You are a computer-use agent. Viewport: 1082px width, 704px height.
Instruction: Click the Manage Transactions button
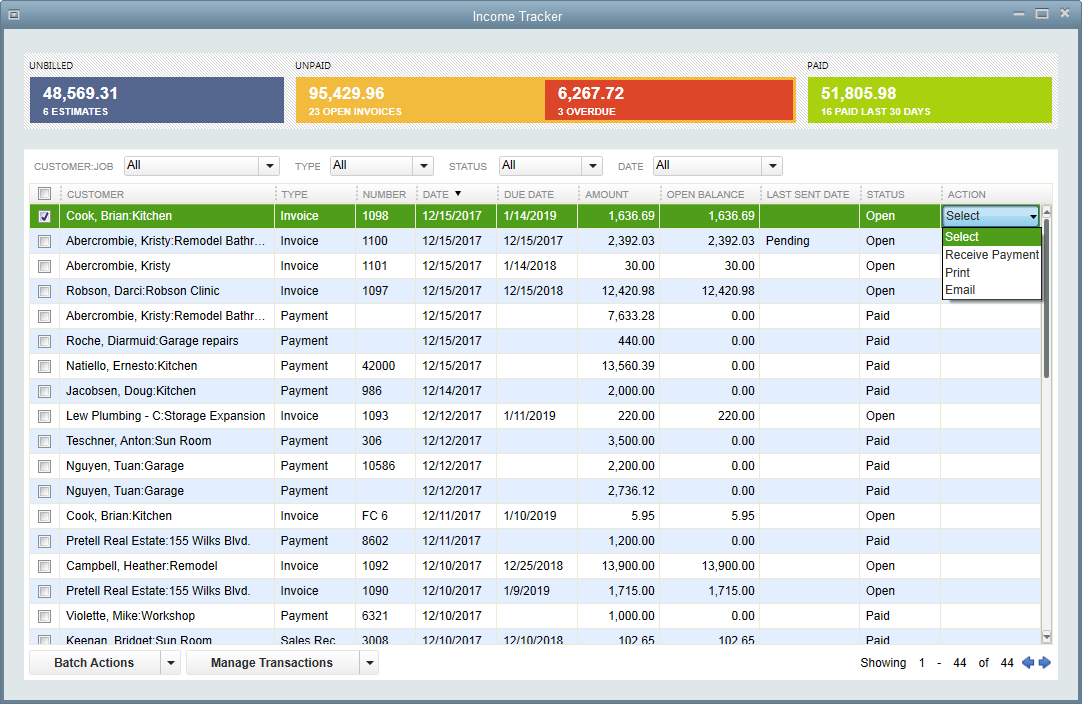(x=271, y=662)
